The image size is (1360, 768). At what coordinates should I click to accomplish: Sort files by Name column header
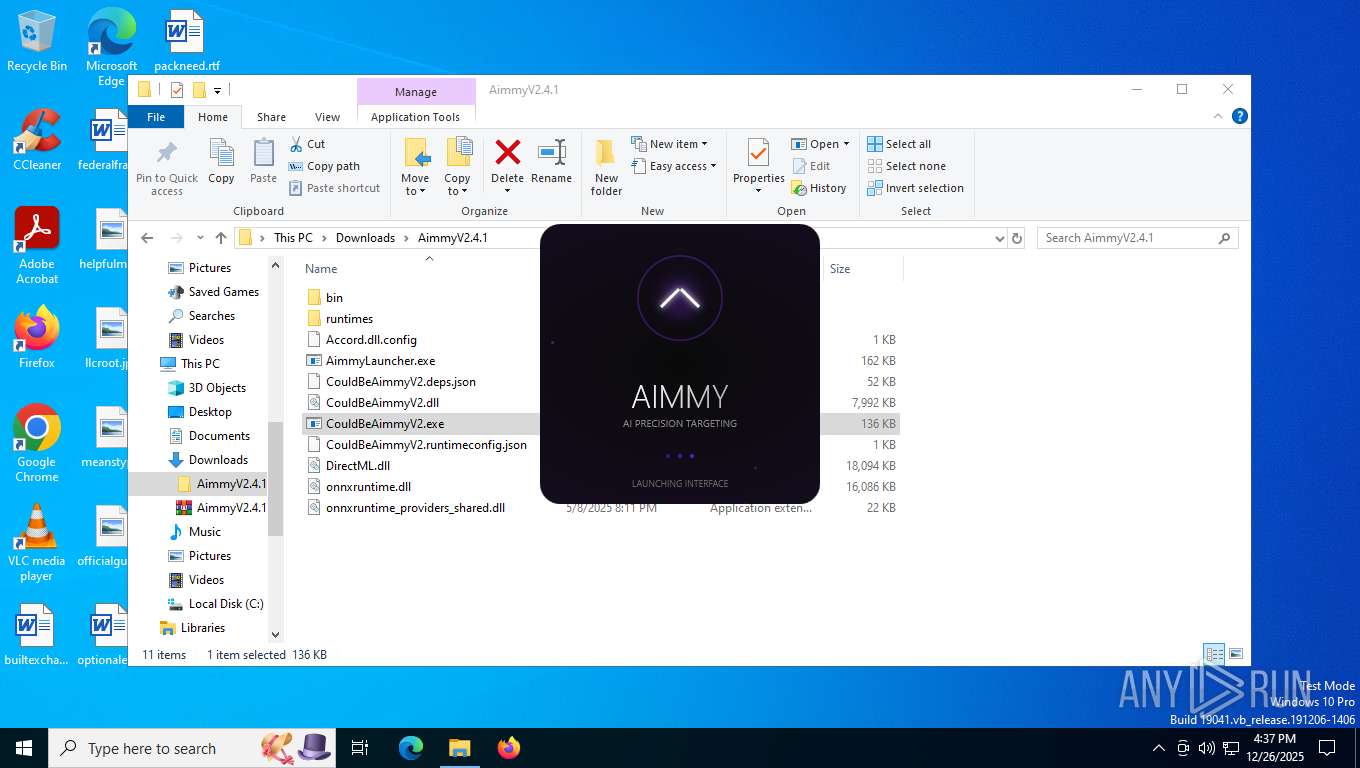point(321,269)
